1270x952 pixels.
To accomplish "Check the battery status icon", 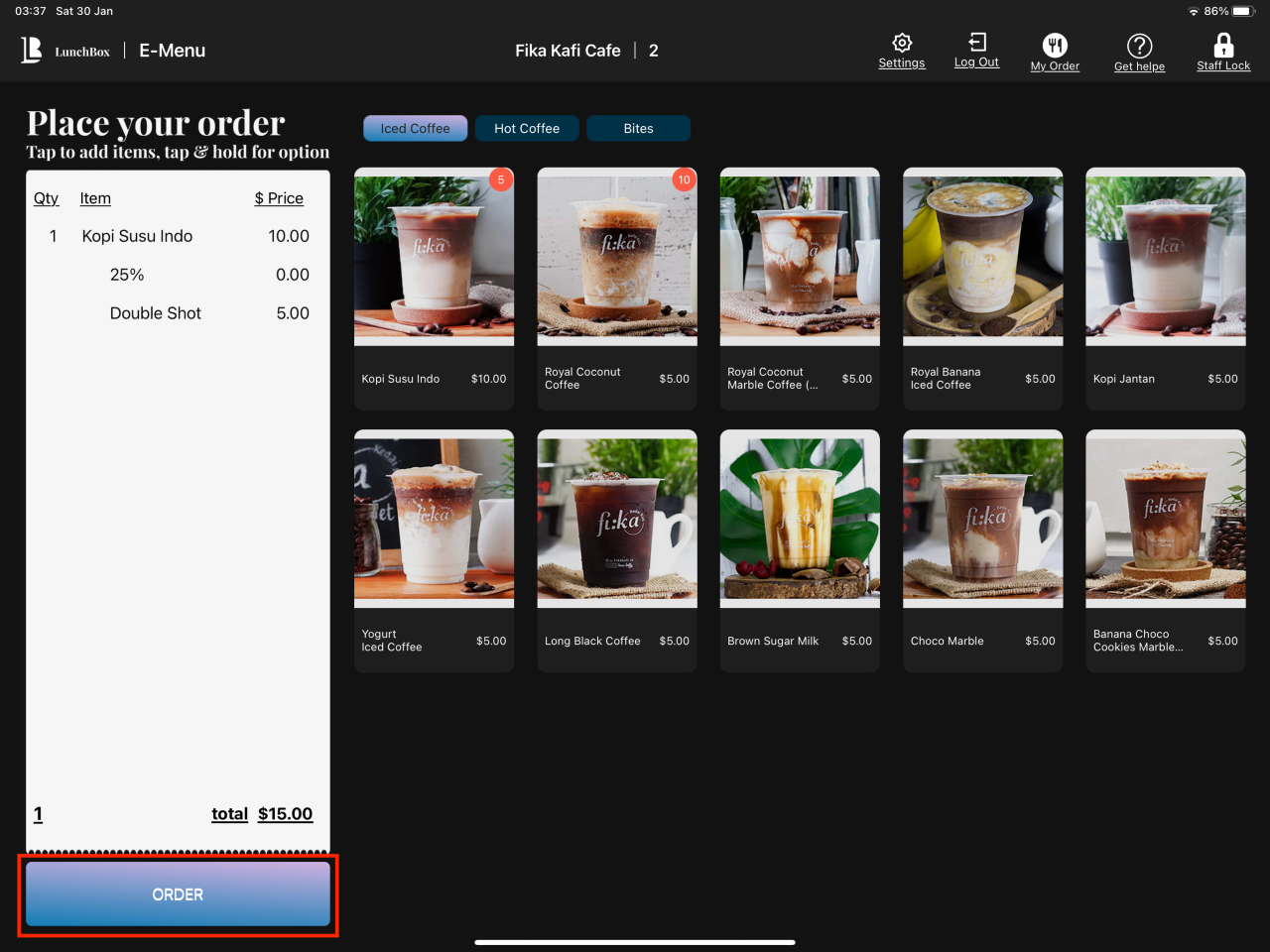I will coord(1243,11).
